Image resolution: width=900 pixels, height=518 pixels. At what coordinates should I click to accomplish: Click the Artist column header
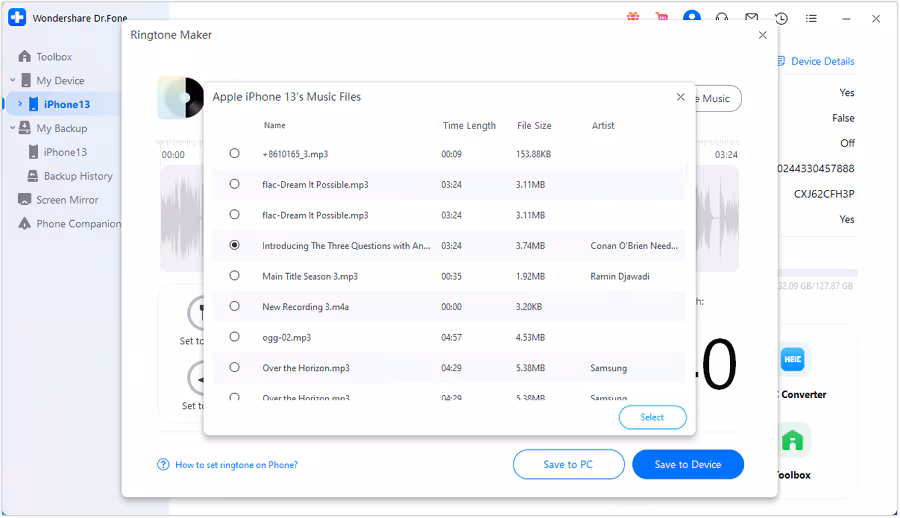[x=603, y=125]
